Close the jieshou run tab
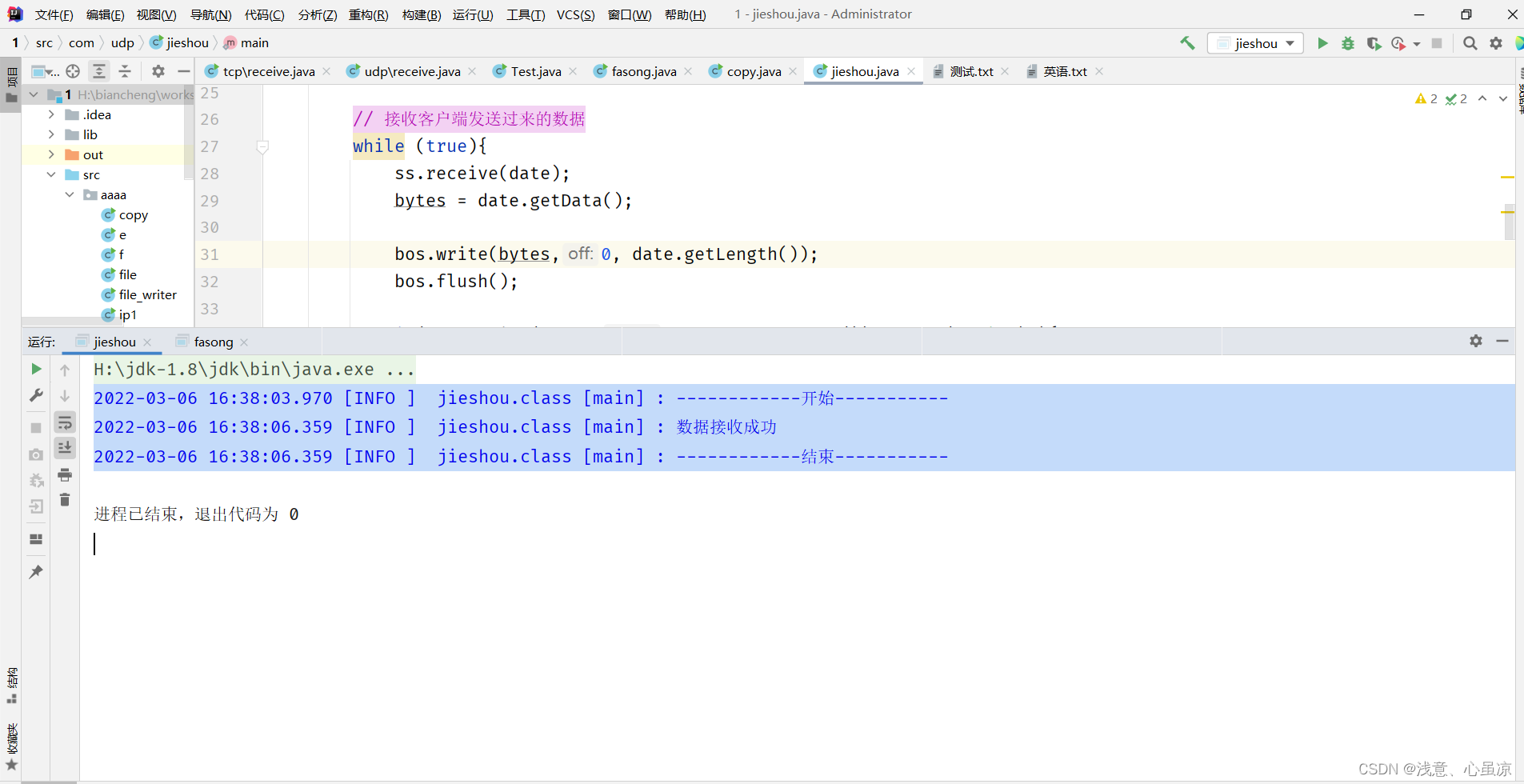The image size is (1524, 784). (x=147, y=342)
